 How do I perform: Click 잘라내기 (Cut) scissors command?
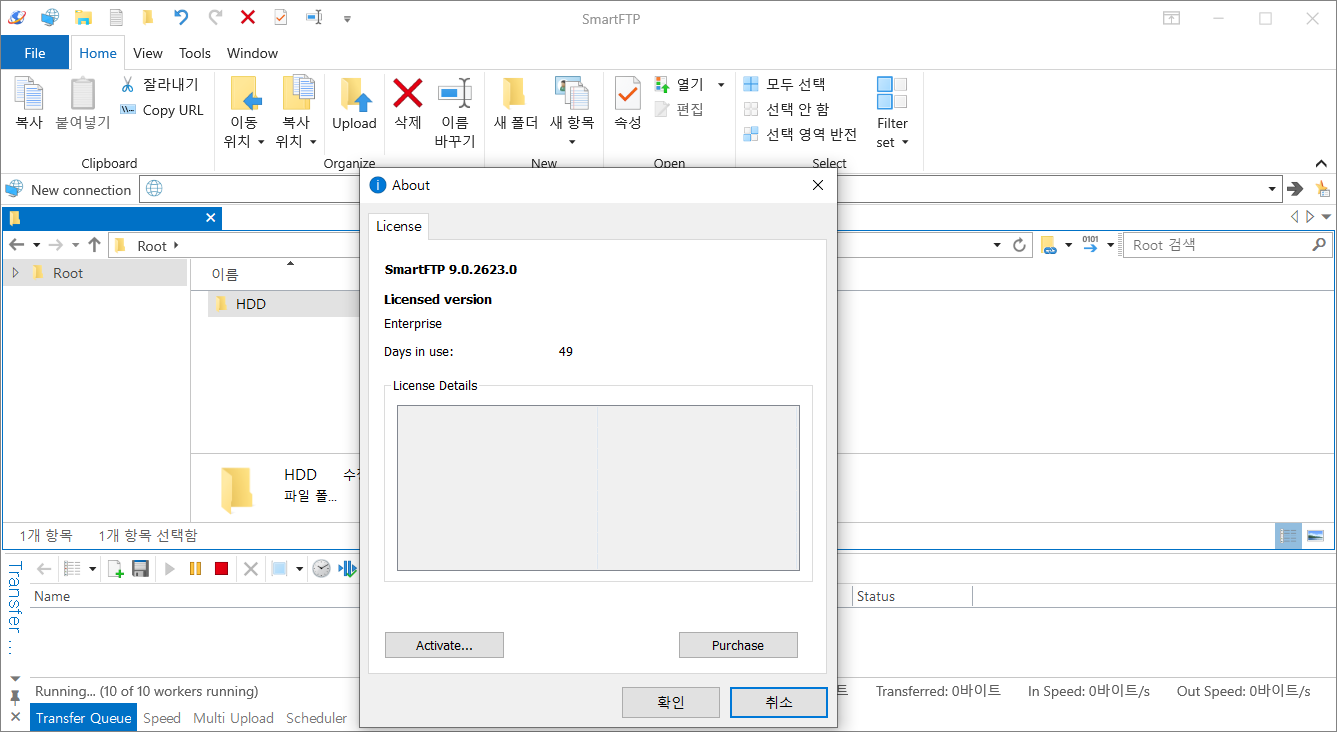(160, 84)
